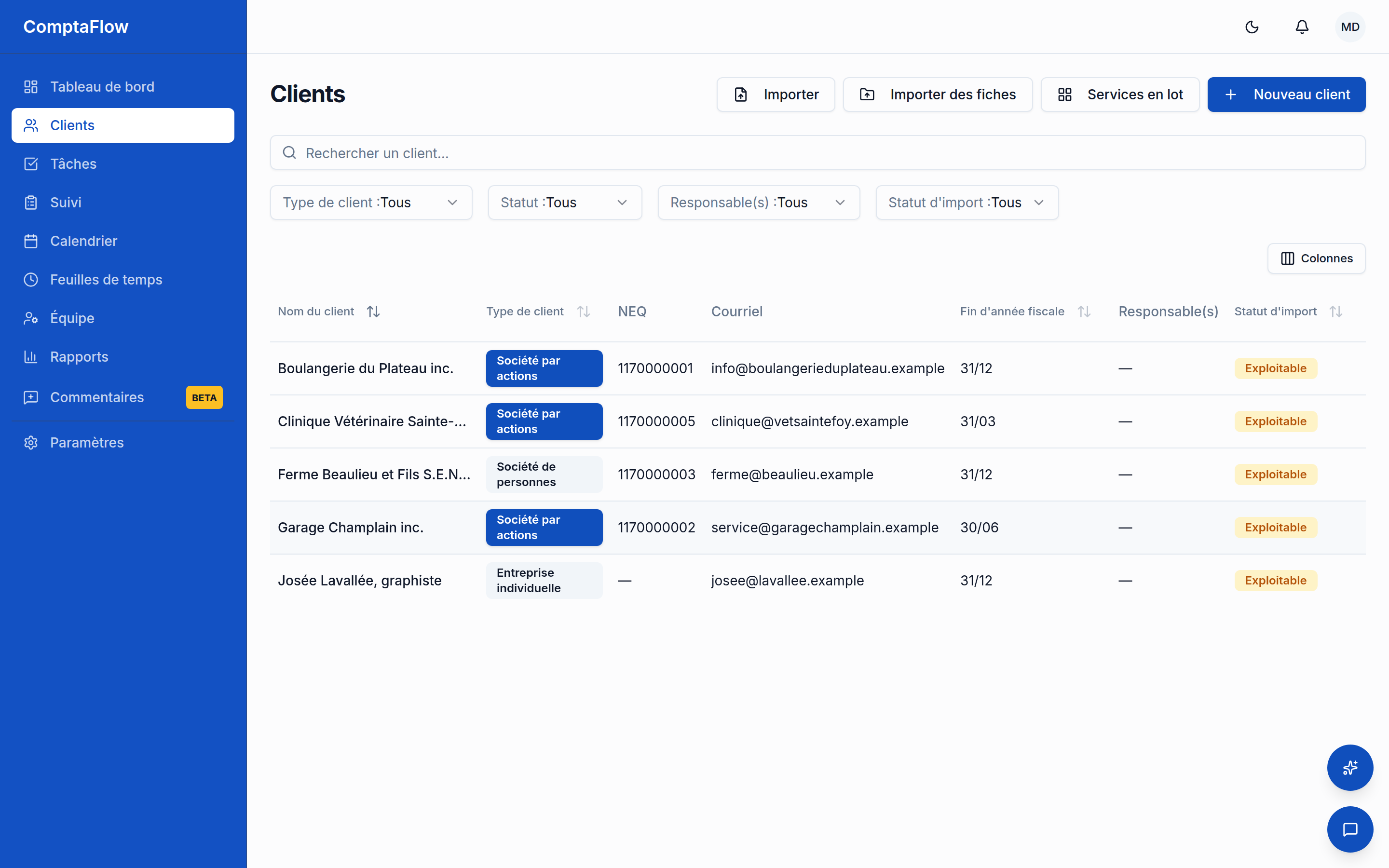Image resolution: width=1389 pixels, height=868 pixels.
Task: Click the NEQ column header
Action: click(632, 311)
